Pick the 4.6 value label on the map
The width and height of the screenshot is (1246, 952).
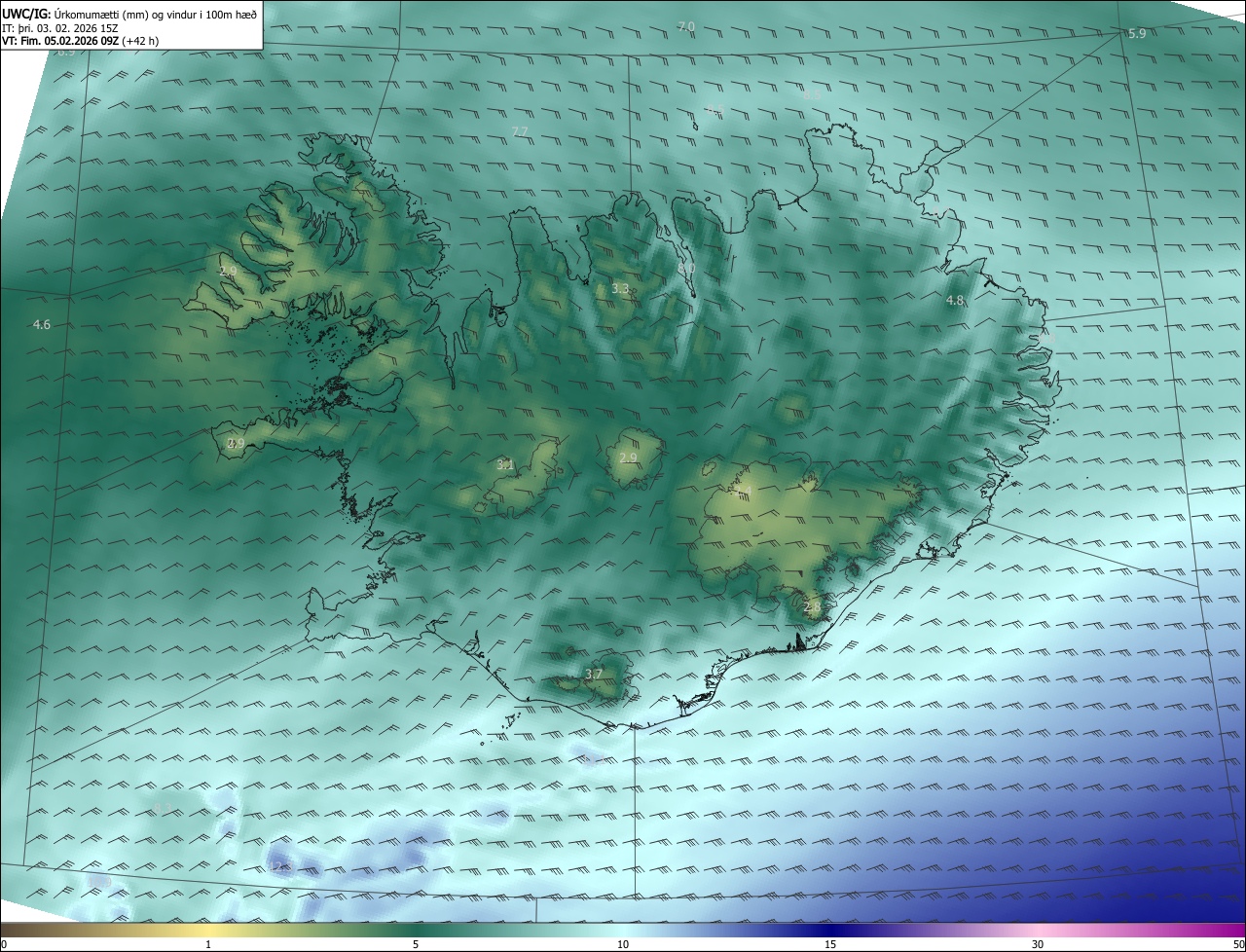[41, 324]
